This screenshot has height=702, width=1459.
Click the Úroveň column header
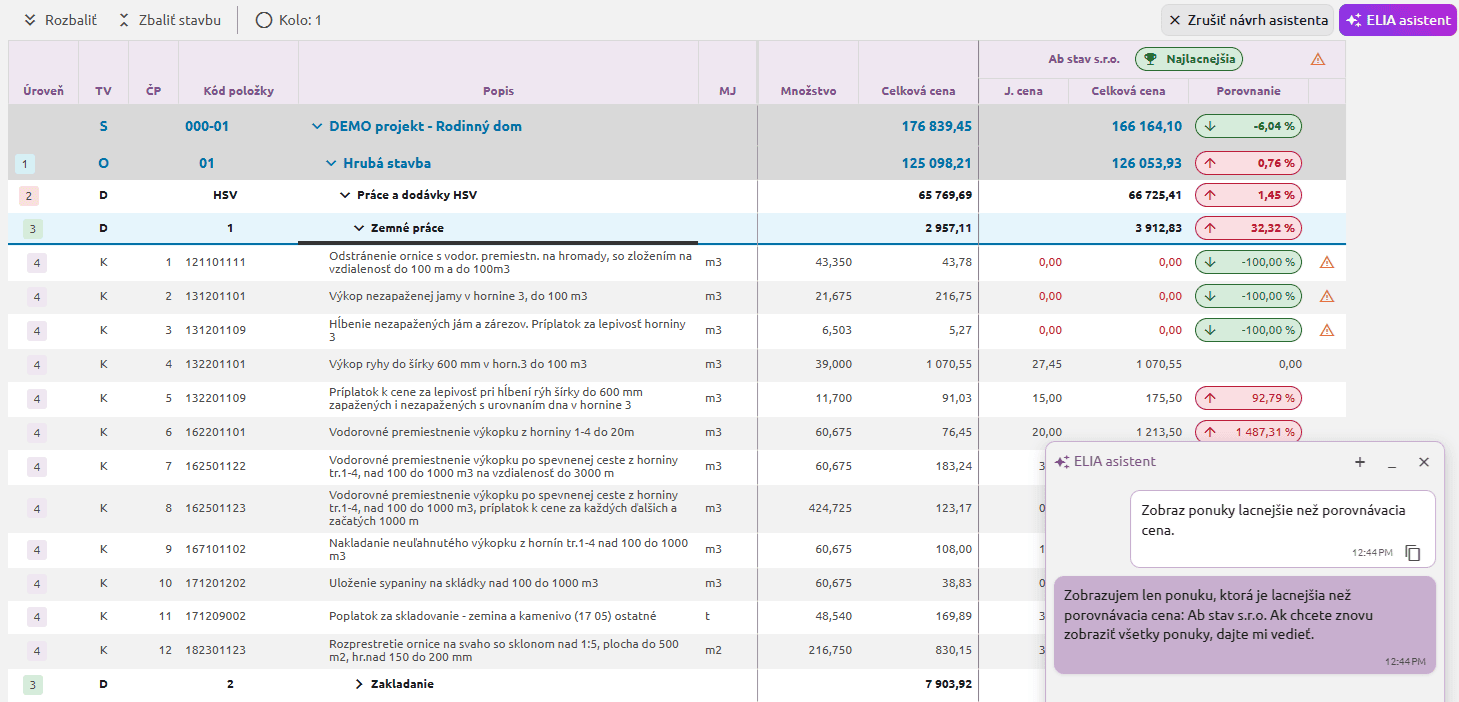[x=43, y=91]
